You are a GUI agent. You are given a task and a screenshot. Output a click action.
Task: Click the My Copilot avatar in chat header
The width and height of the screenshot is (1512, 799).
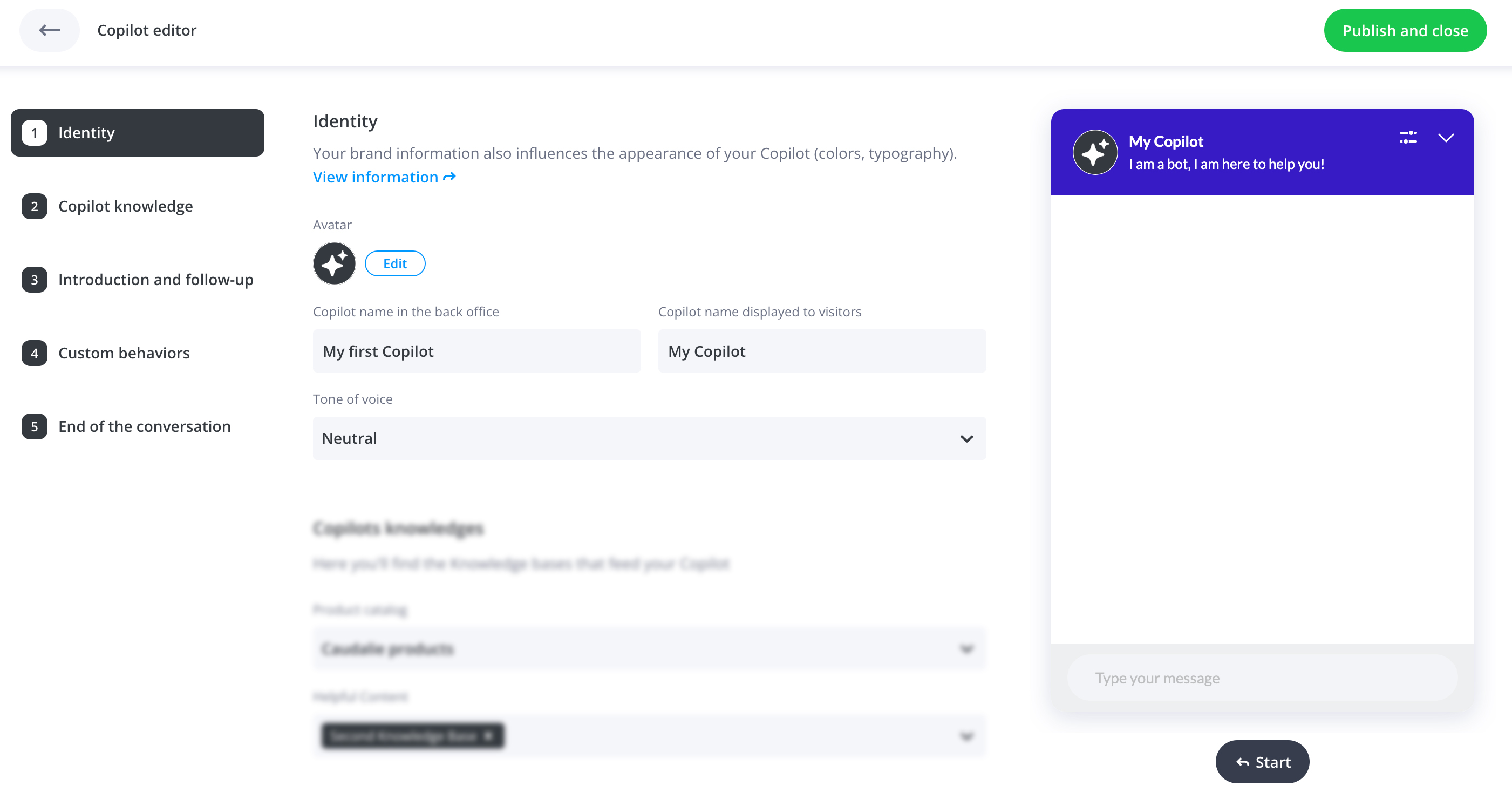(x=1095, y=152)
